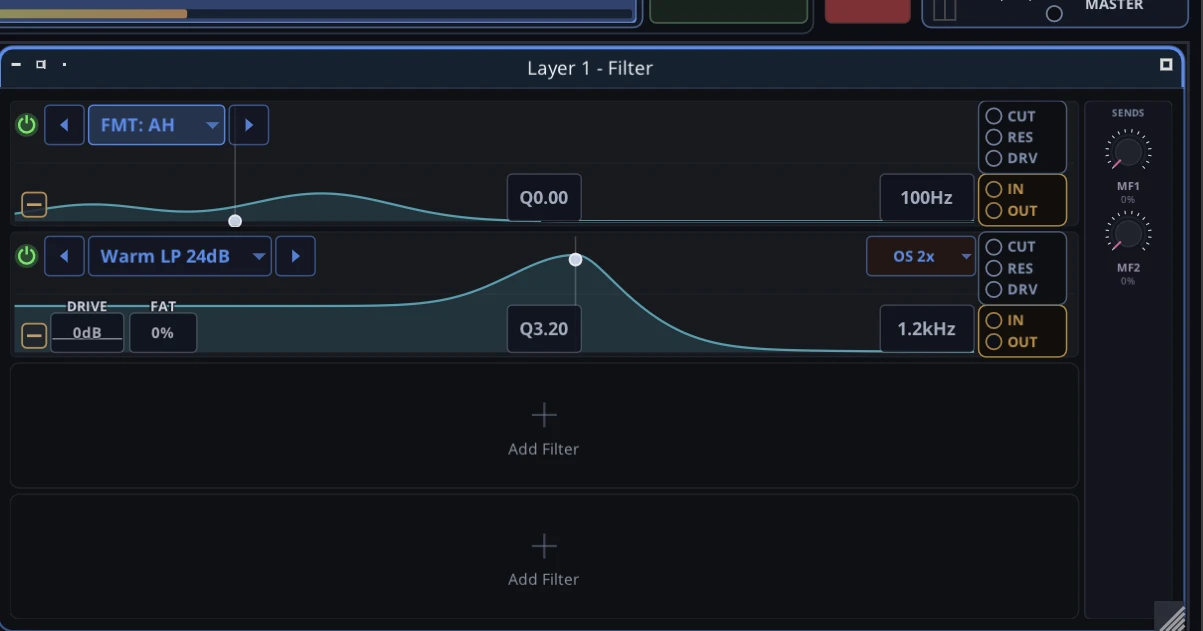This screenshot has height=631, width=1203.
Task: Select IN option in the Warm LP row
Action: click(x=1005, y=320)
